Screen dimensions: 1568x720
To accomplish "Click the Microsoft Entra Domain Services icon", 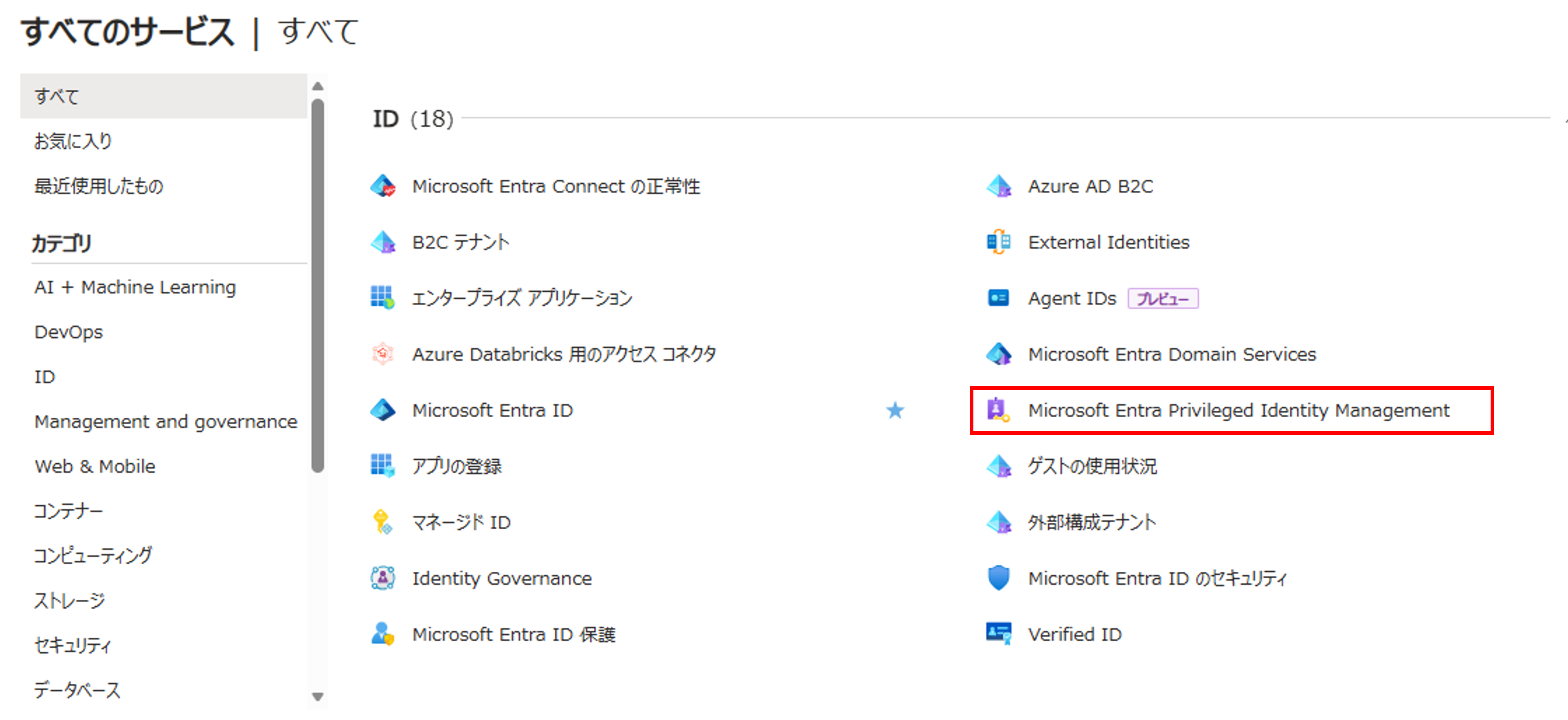I will [x=999, y=354].
